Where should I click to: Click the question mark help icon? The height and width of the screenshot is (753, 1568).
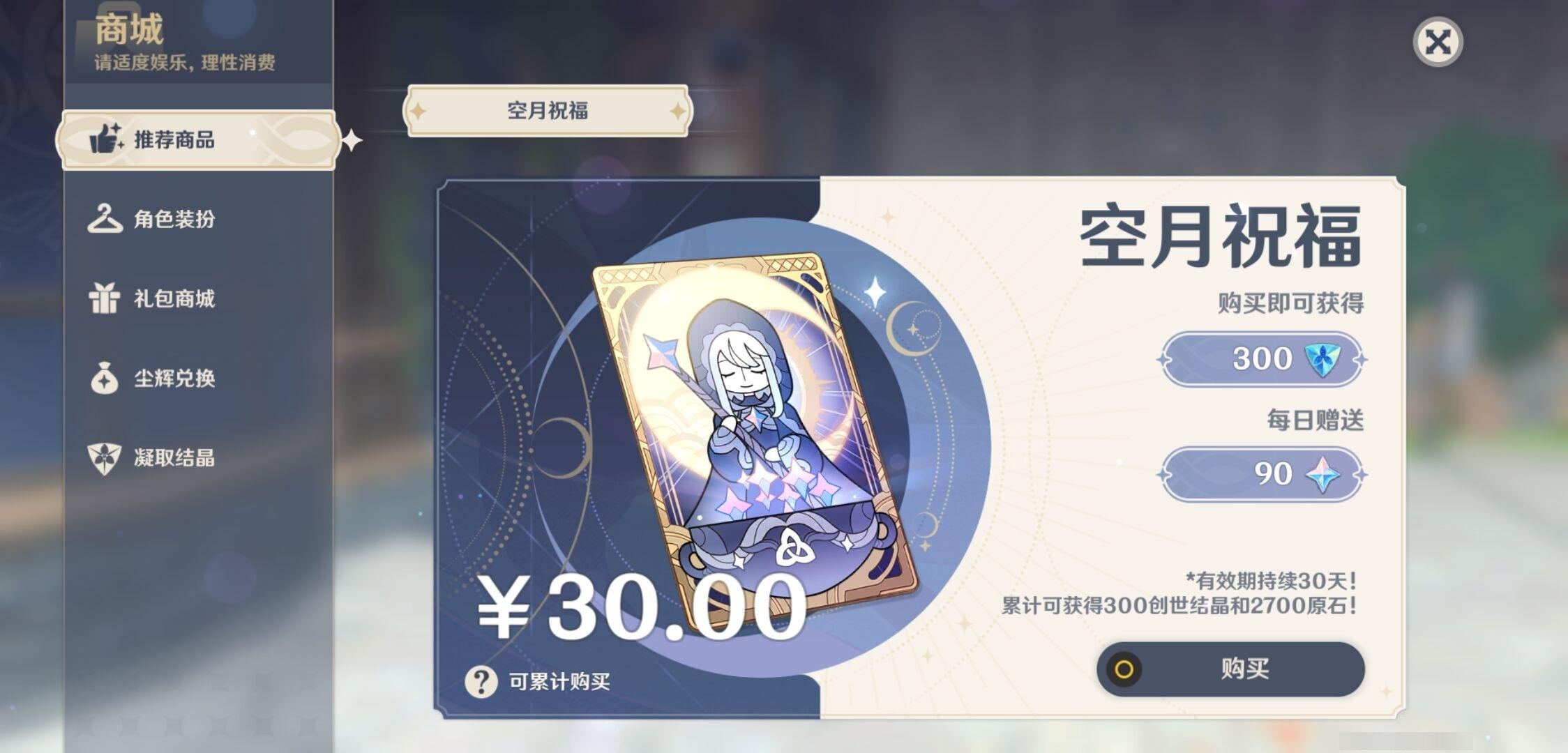481,681
